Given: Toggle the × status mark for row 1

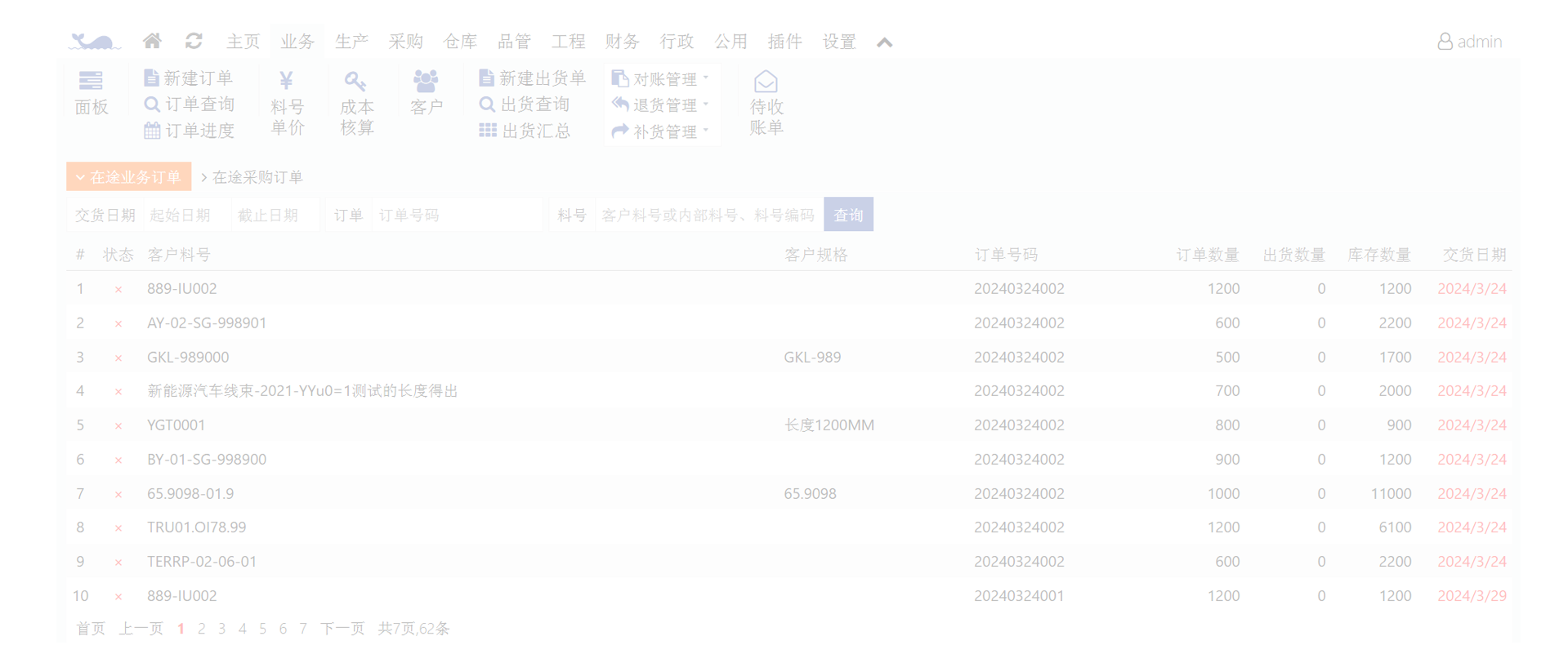Looking at the screenshot, I should pos(118,289).
